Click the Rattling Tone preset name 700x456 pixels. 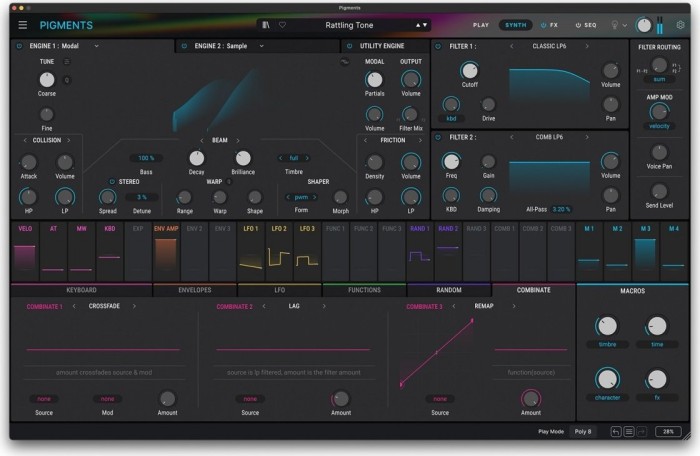point(349,25)
